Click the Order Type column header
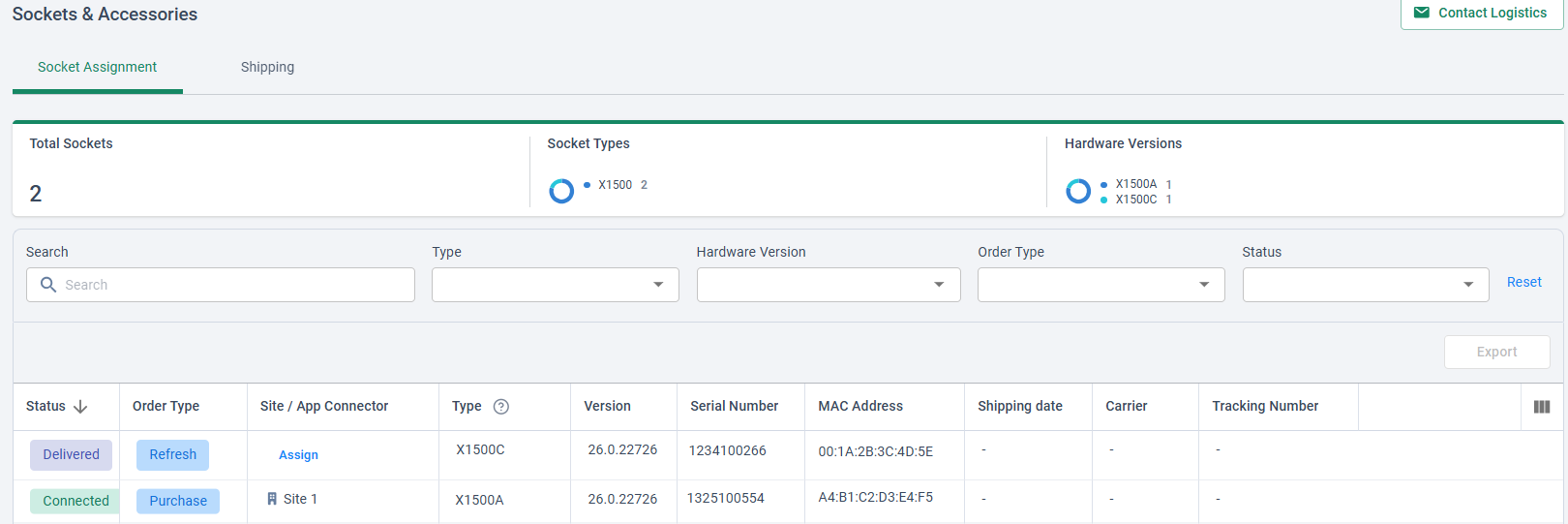This screenshot has width=1568, height=524. pyautogui.click(x=166, y=406)
